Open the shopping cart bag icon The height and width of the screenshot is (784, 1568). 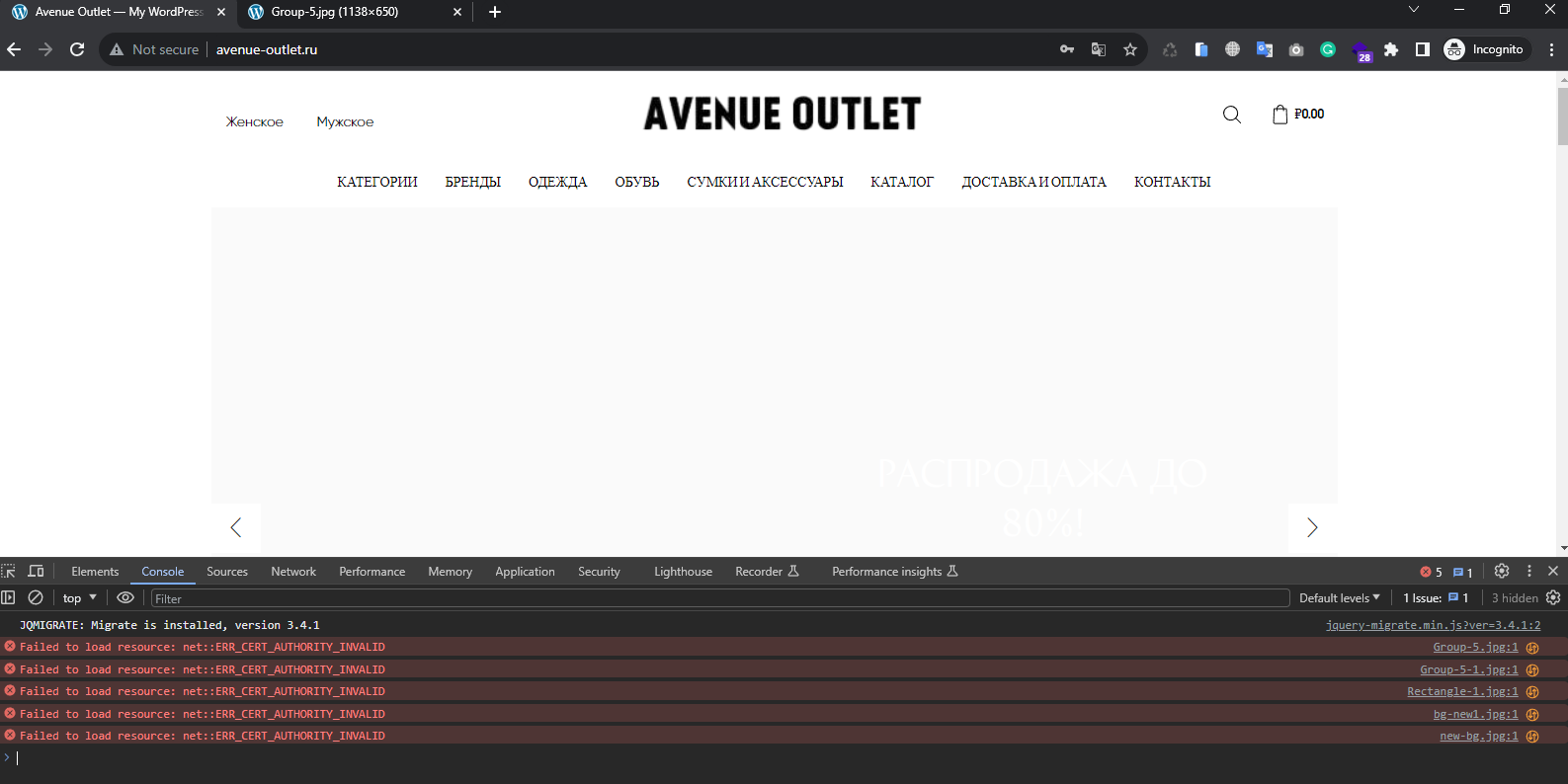click(x=1280, y=114)
